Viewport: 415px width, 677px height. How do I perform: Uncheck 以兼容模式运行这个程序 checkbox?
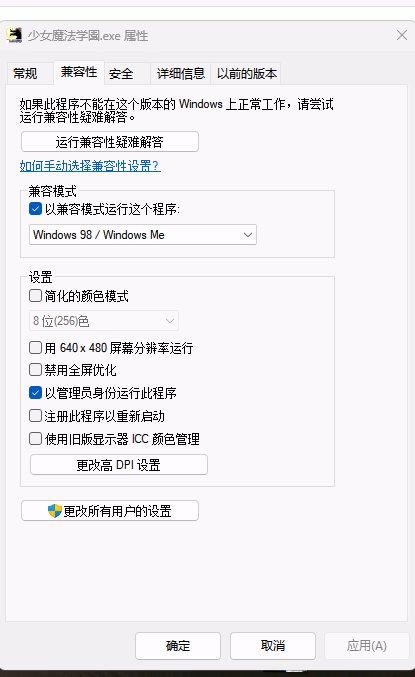point(35,209)
